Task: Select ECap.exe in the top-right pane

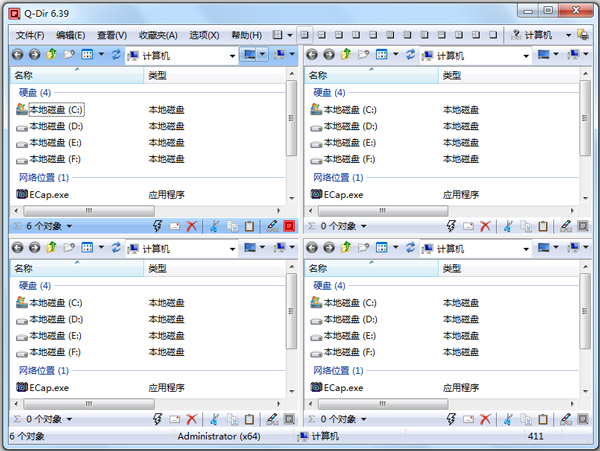Action: click(x=343, y=195)
